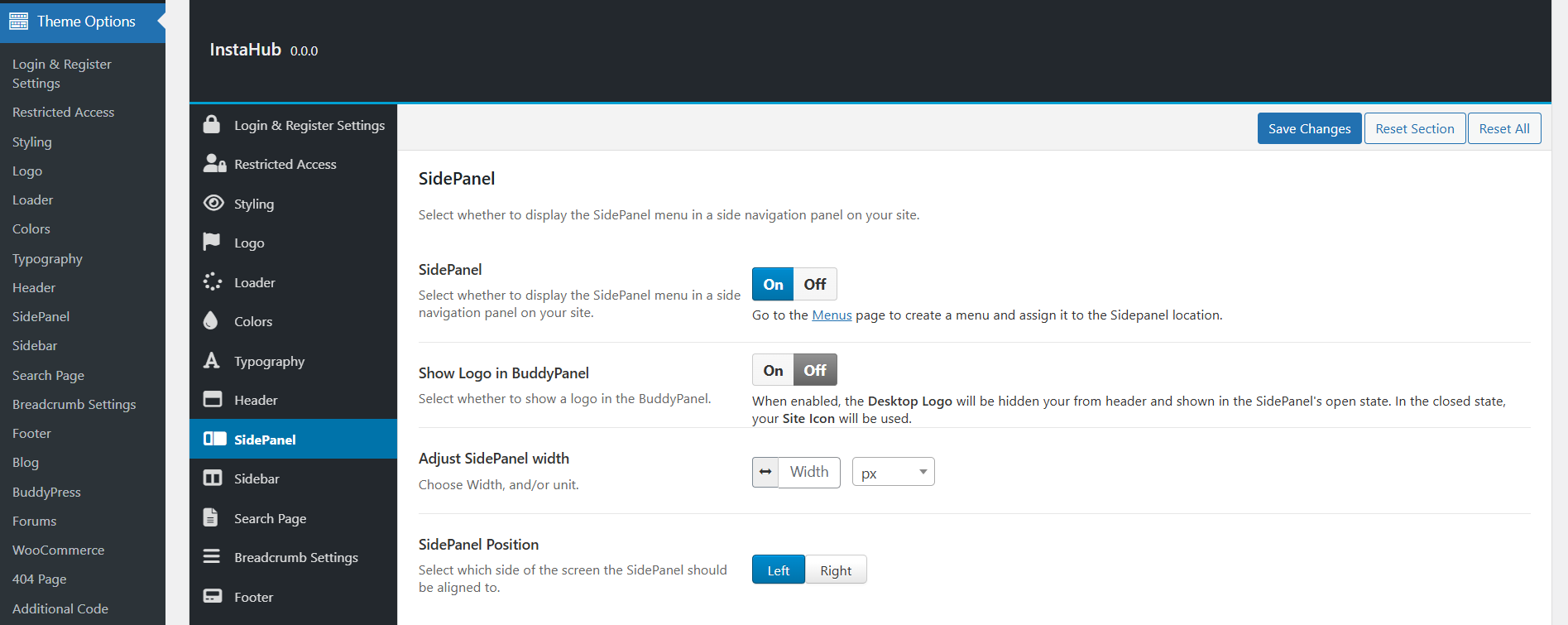Click the document icon beside Search Page
1568x625 pixels.
point(211,518)
